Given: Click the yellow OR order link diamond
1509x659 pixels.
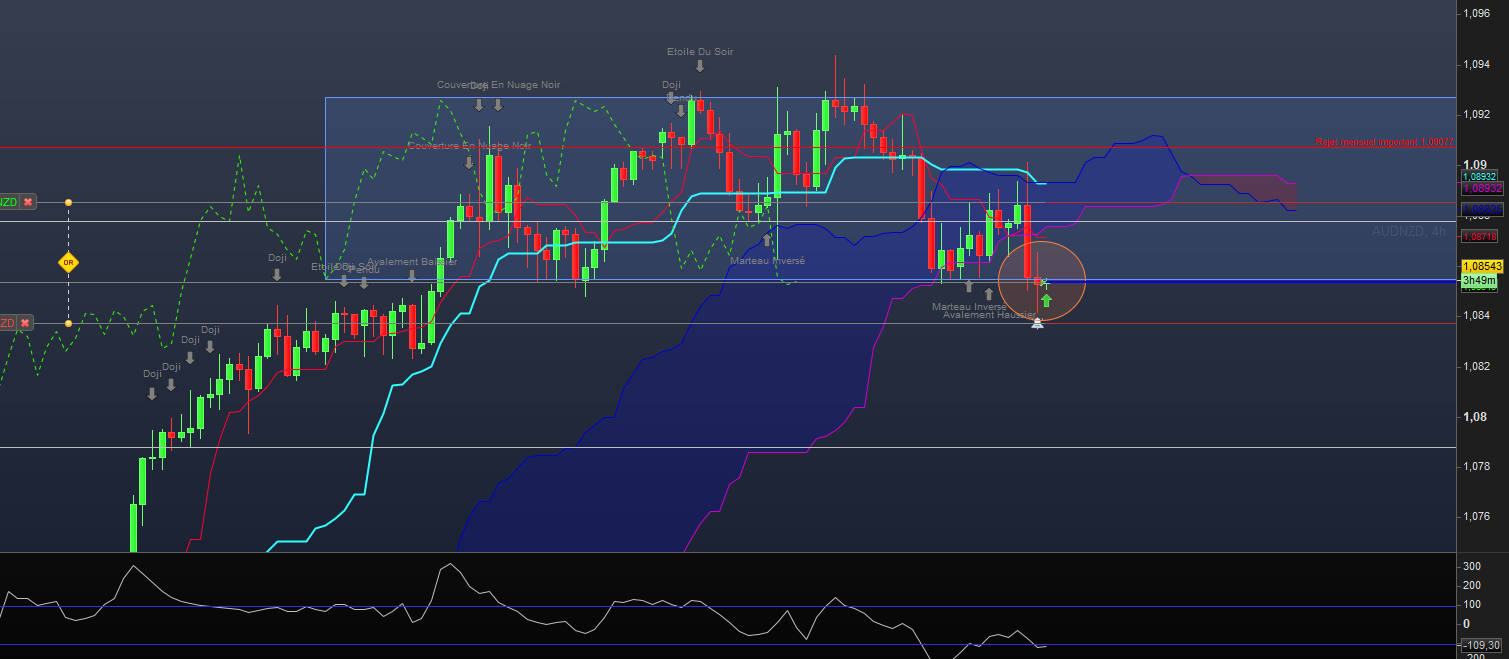Looking at the screenshot, I should [x=68, y=264].
